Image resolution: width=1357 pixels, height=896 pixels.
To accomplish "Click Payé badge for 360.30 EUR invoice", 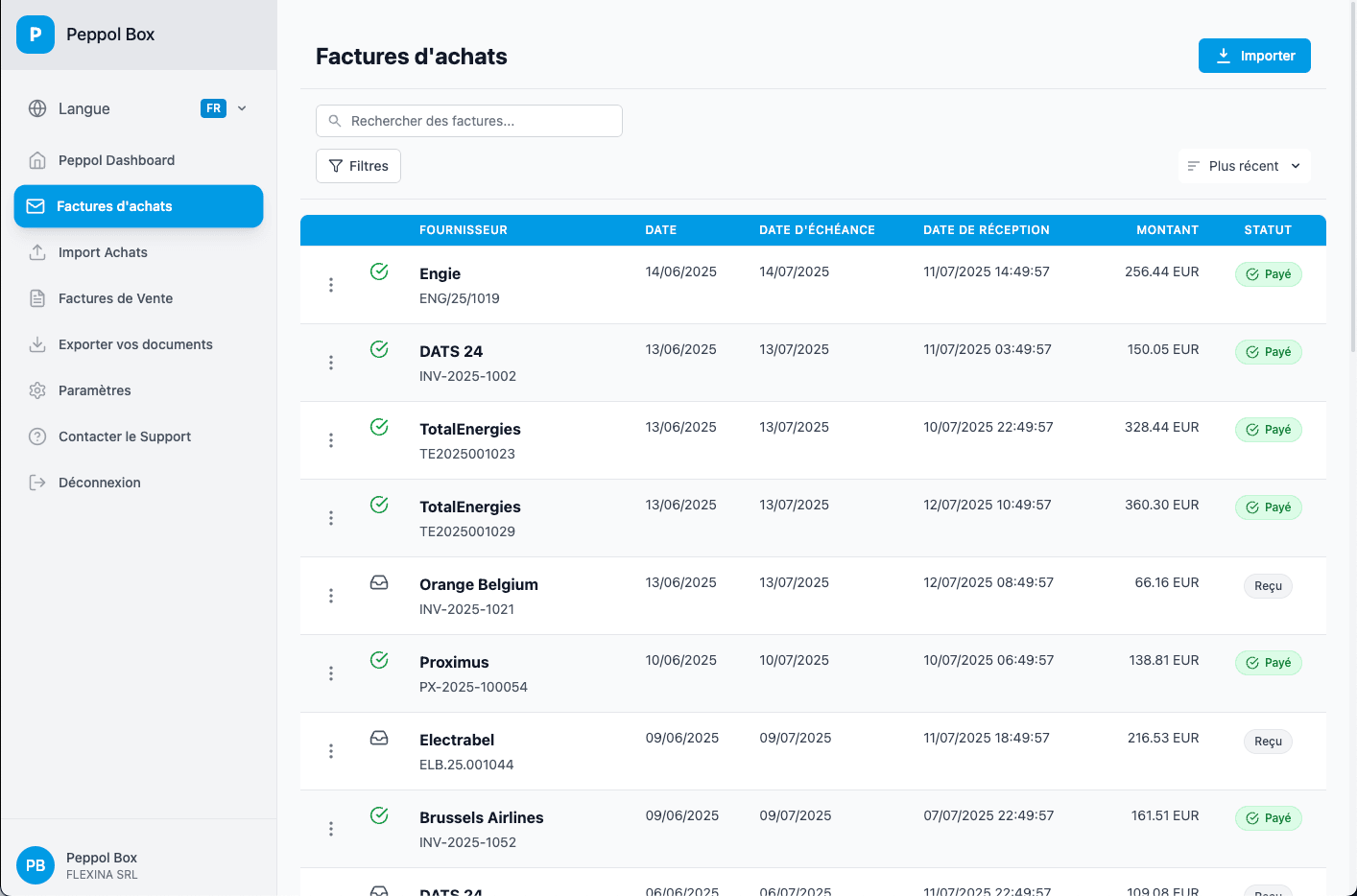I will click(x=1268, y=507).
